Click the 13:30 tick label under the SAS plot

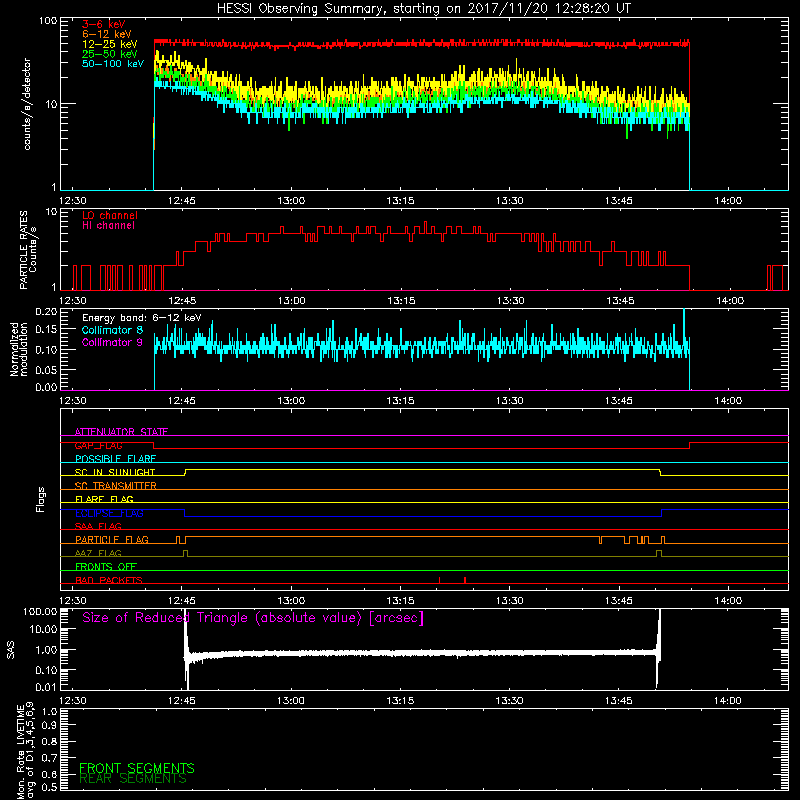[x=509, y=701]
